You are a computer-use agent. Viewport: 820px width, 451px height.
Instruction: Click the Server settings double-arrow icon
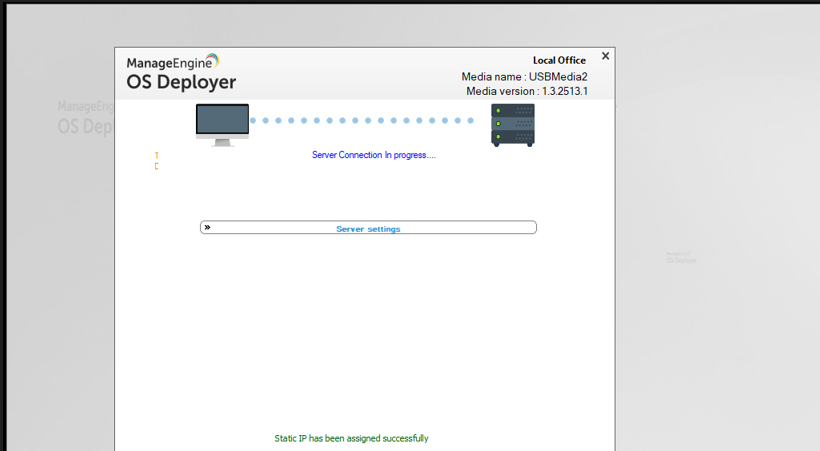coord(208,227)
